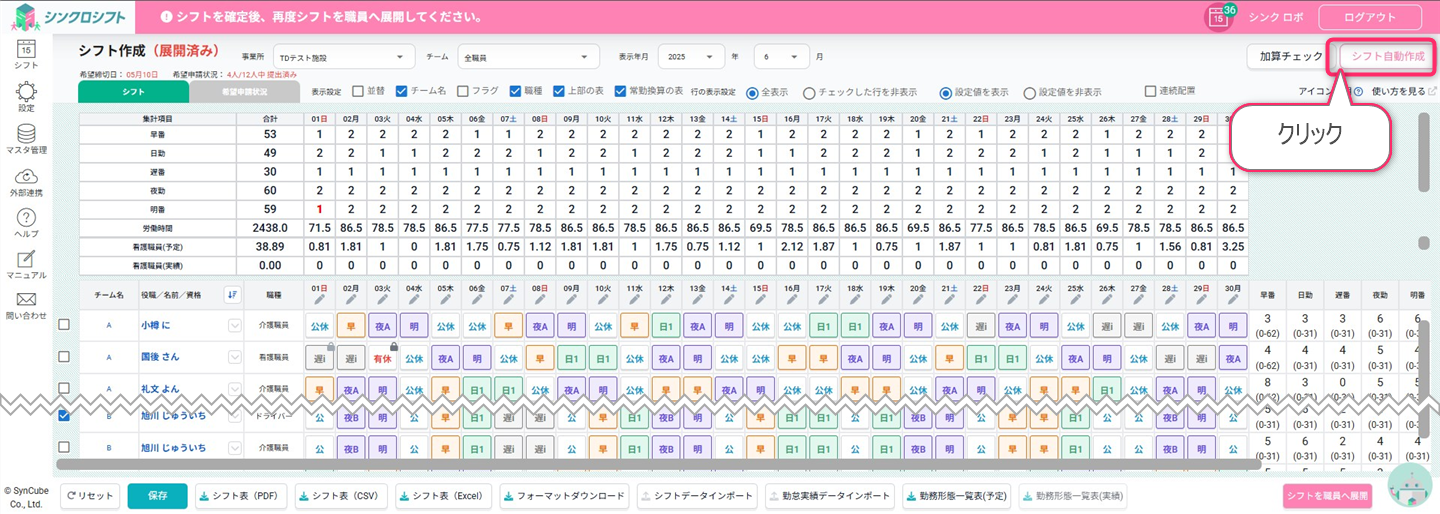Download シフト表（CSV）
The height and width of the screenshot is (514, 1440).
coord(342,496)
